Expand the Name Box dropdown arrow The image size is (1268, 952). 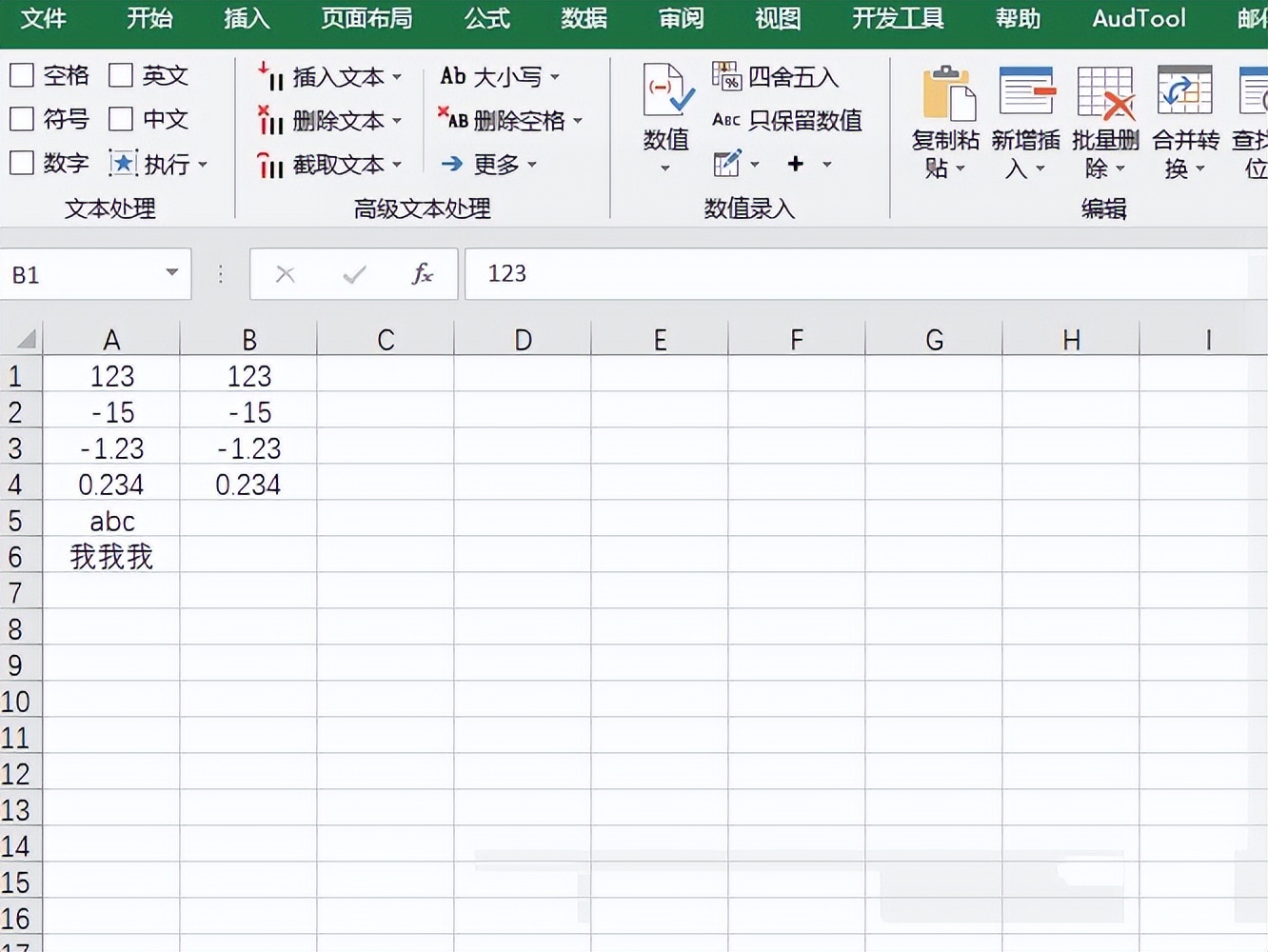click(x=171, y=273)
